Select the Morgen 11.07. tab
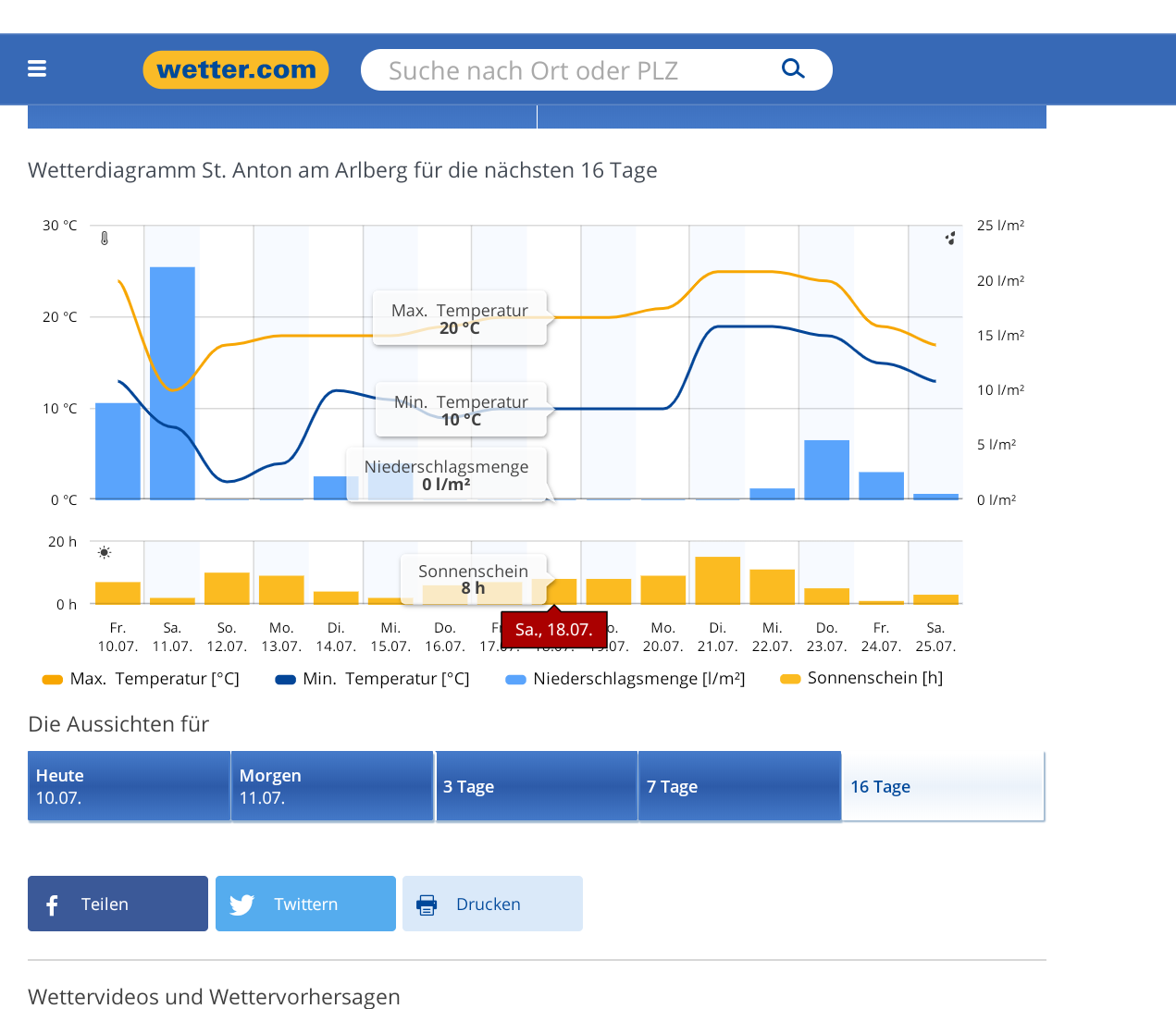The height and width of the screenshot is (1009, 1176). point(332,786)
